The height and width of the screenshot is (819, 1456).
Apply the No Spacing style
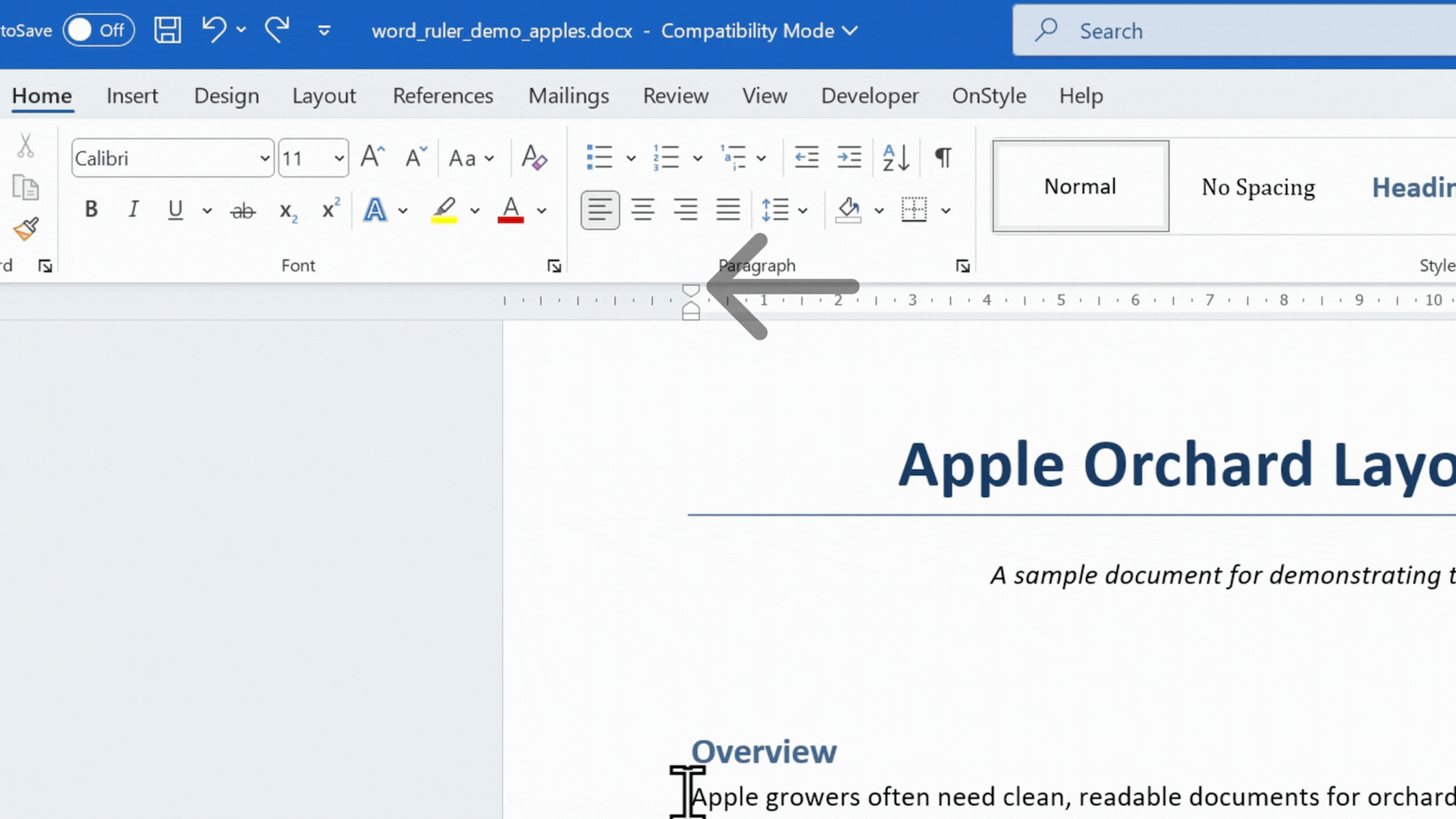[x=1258, y=187]
